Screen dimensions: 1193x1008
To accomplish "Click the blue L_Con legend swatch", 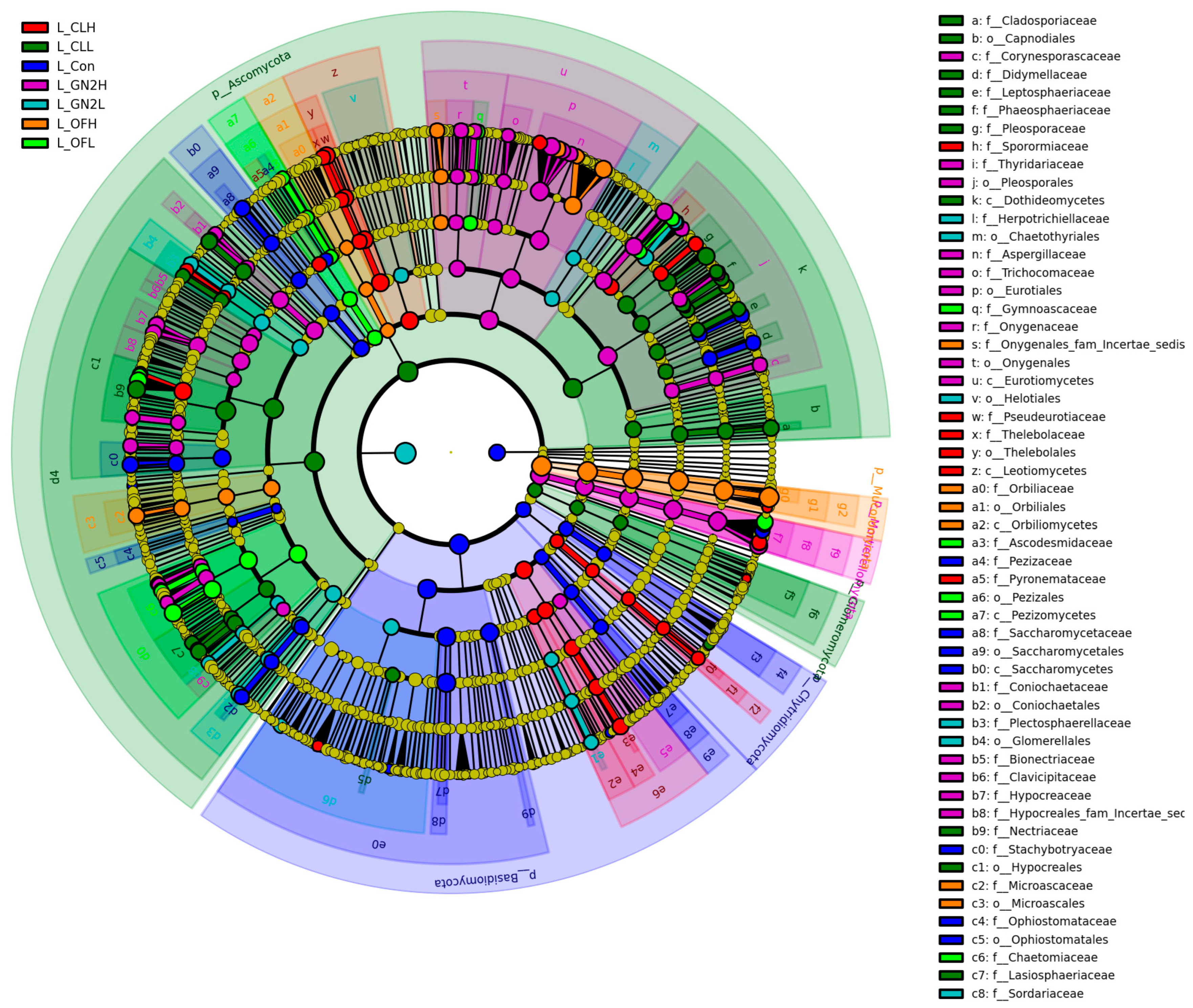I will point(35,66).
